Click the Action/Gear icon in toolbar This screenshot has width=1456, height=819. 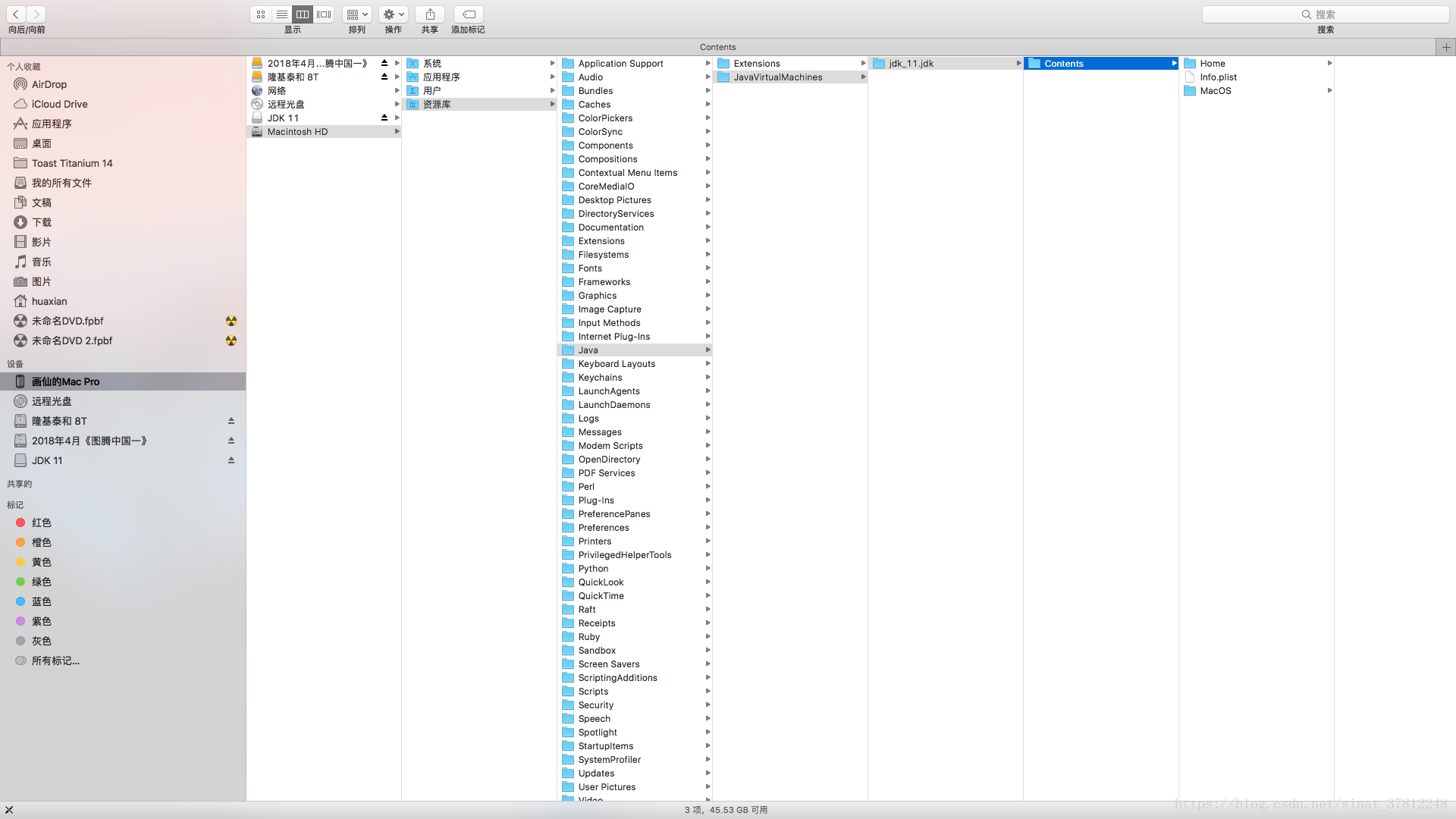tap(393, 13)
